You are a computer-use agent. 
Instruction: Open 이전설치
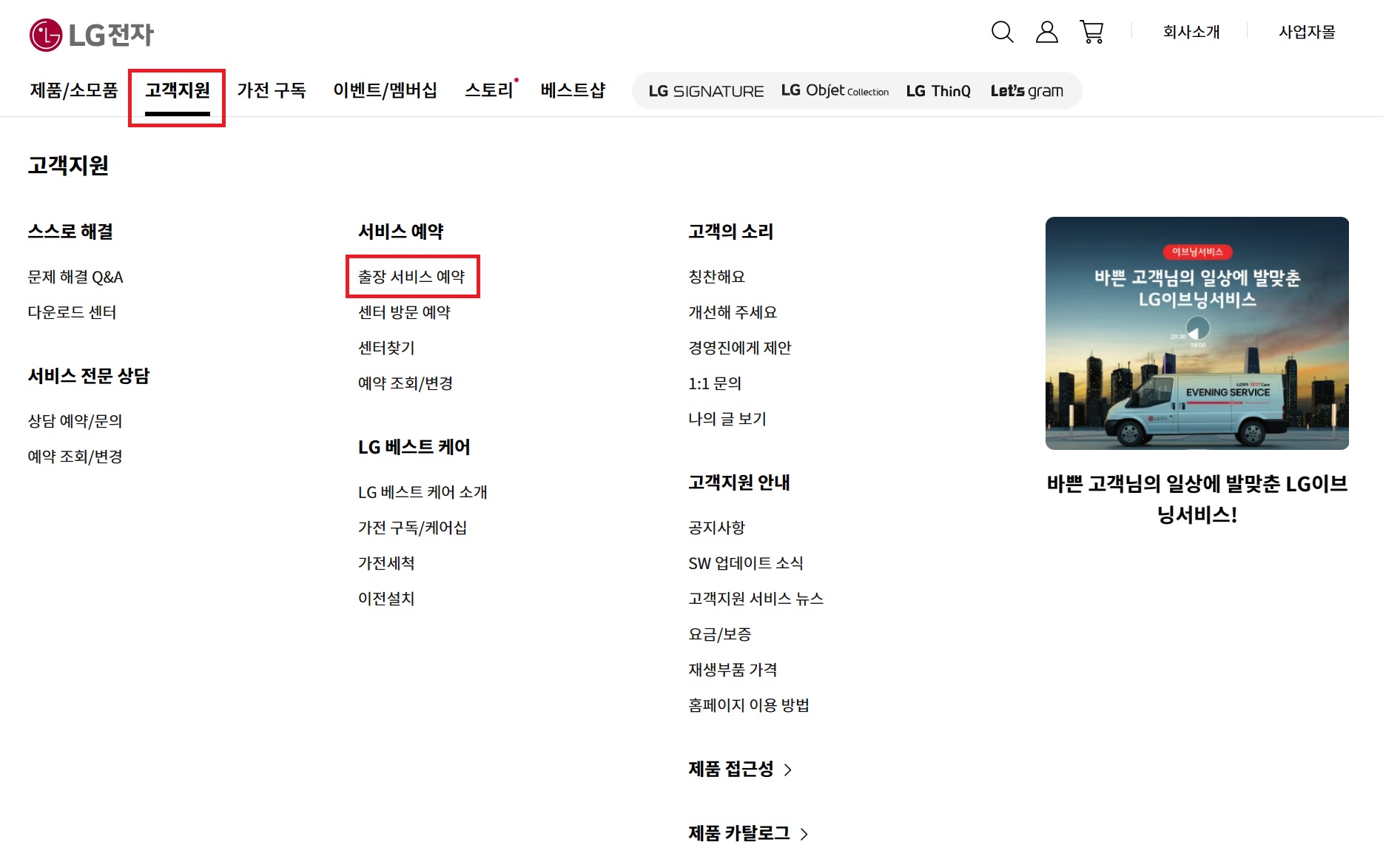tap(386, 599)
